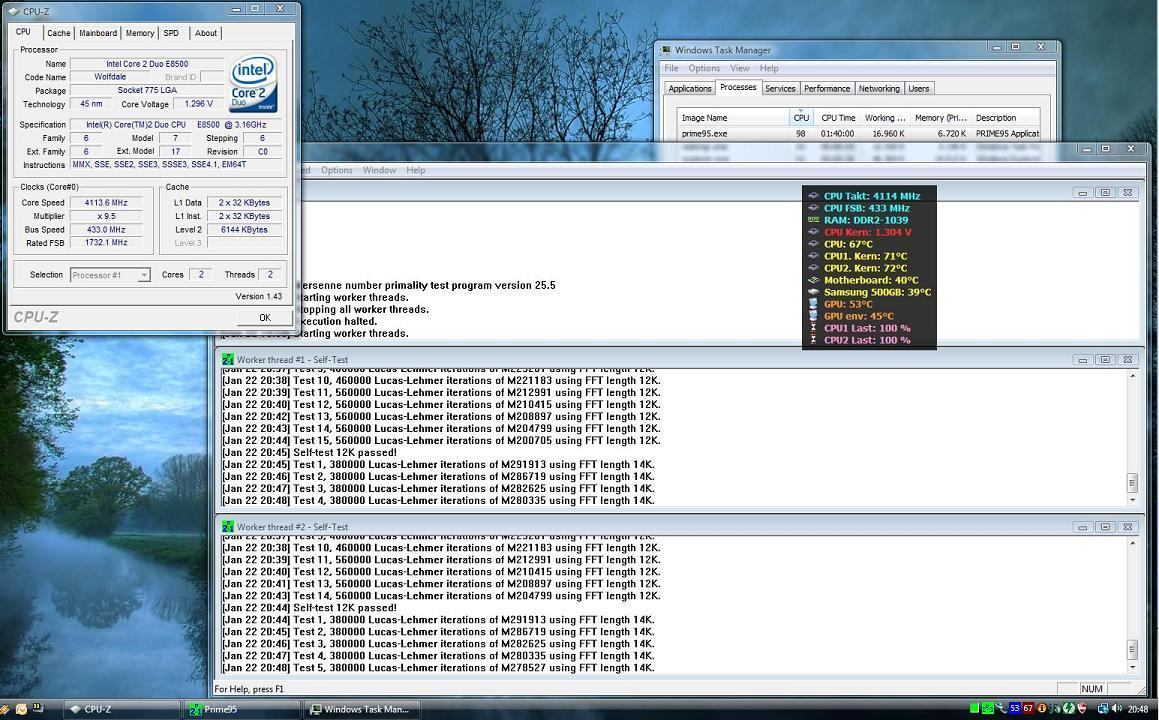Click Worker thread #1 window icon

(228, 359)
